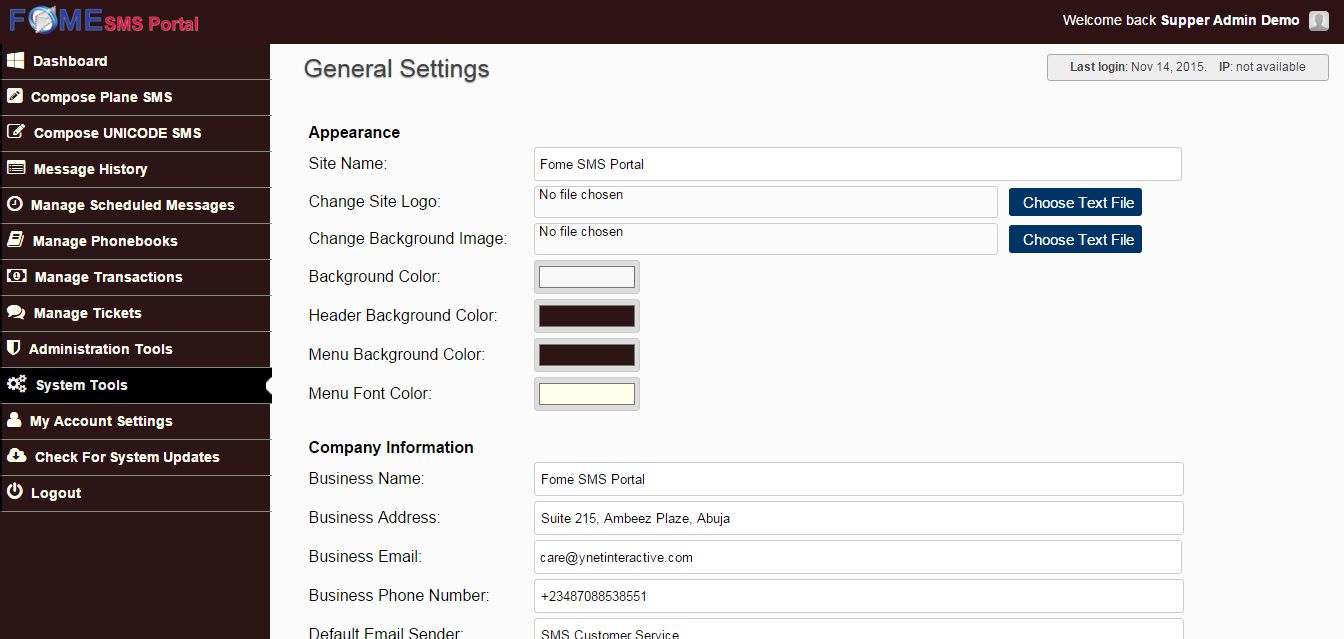Screen dimensions: 1344x639
Task: Pick the Menu Font Color swatch
Action: click(587, 394)
